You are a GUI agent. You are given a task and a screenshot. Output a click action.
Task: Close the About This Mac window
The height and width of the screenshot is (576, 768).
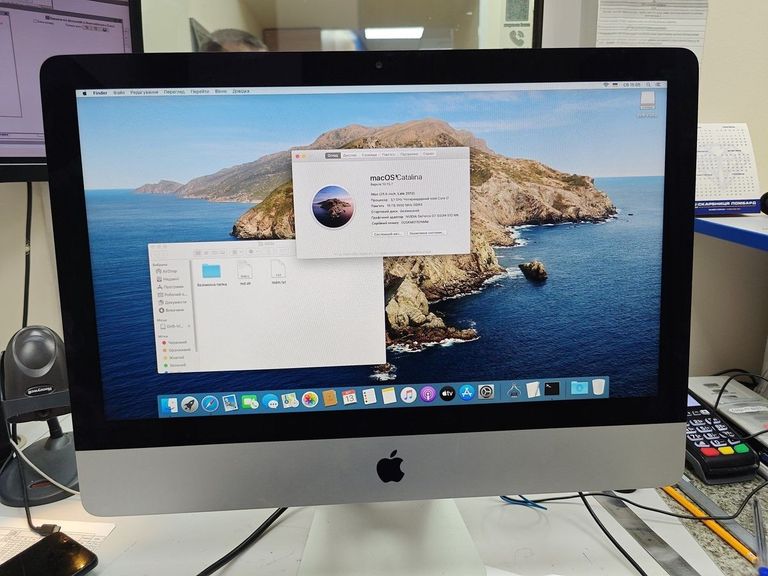click(298, 156)
